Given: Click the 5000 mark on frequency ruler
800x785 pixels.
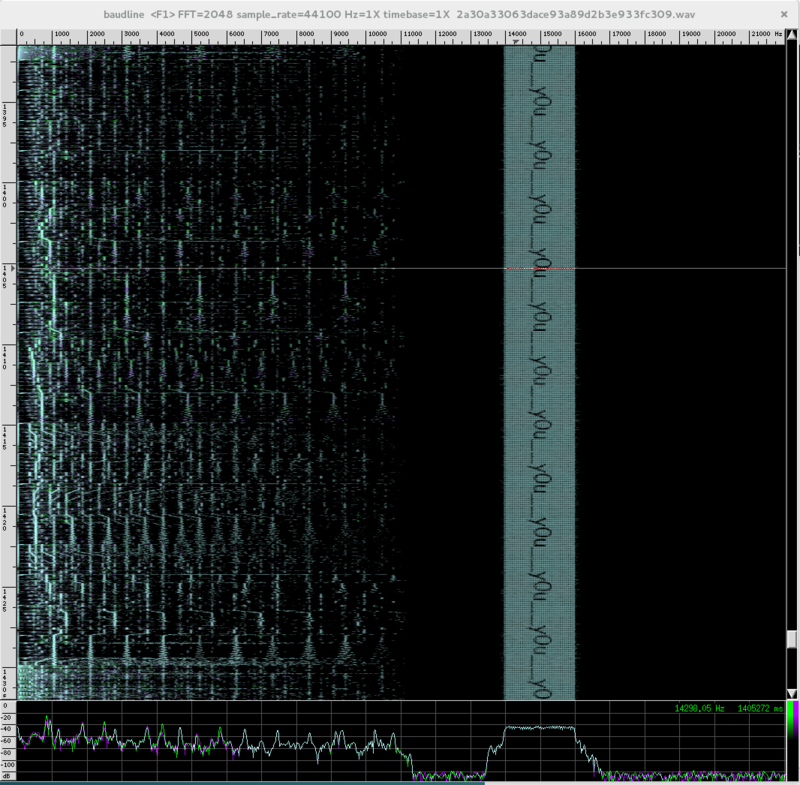Looking at the screenshot, I should click(x=201, y=34).
